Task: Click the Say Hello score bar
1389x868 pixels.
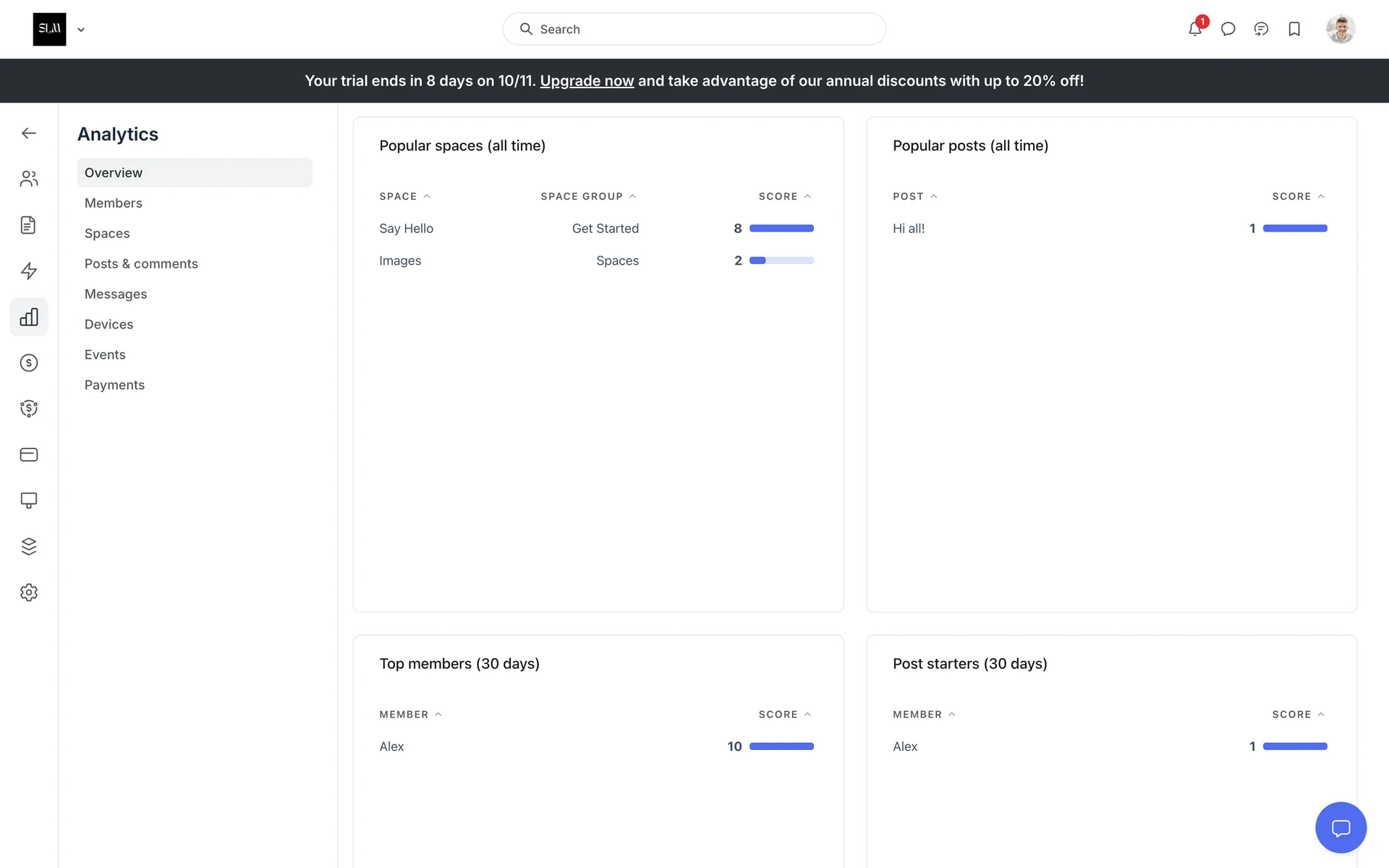Action: pyautogui.click(x=781, y=229)
